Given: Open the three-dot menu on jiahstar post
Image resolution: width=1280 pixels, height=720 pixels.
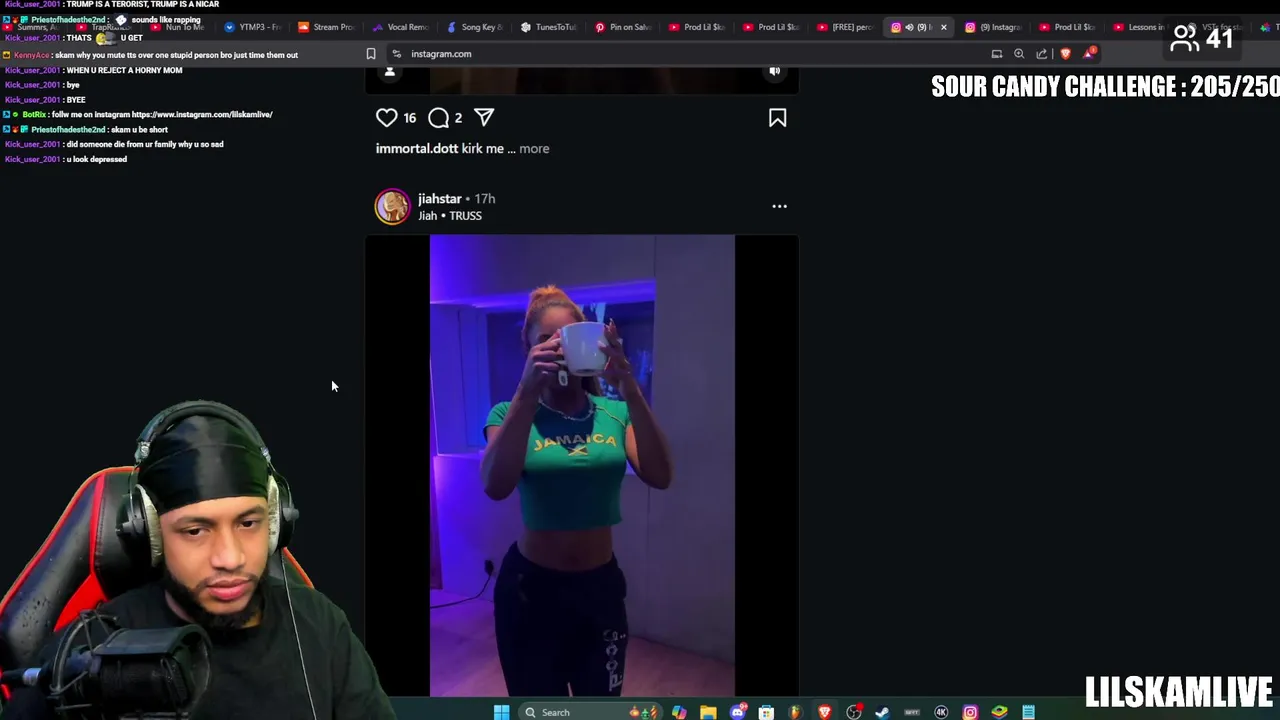Looking at the screenshot, I should pyautogui.click(x=779, y=206).
